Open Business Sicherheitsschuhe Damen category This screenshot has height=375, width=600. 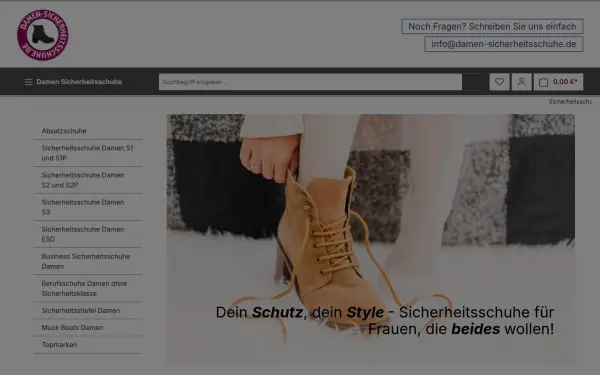88,261
